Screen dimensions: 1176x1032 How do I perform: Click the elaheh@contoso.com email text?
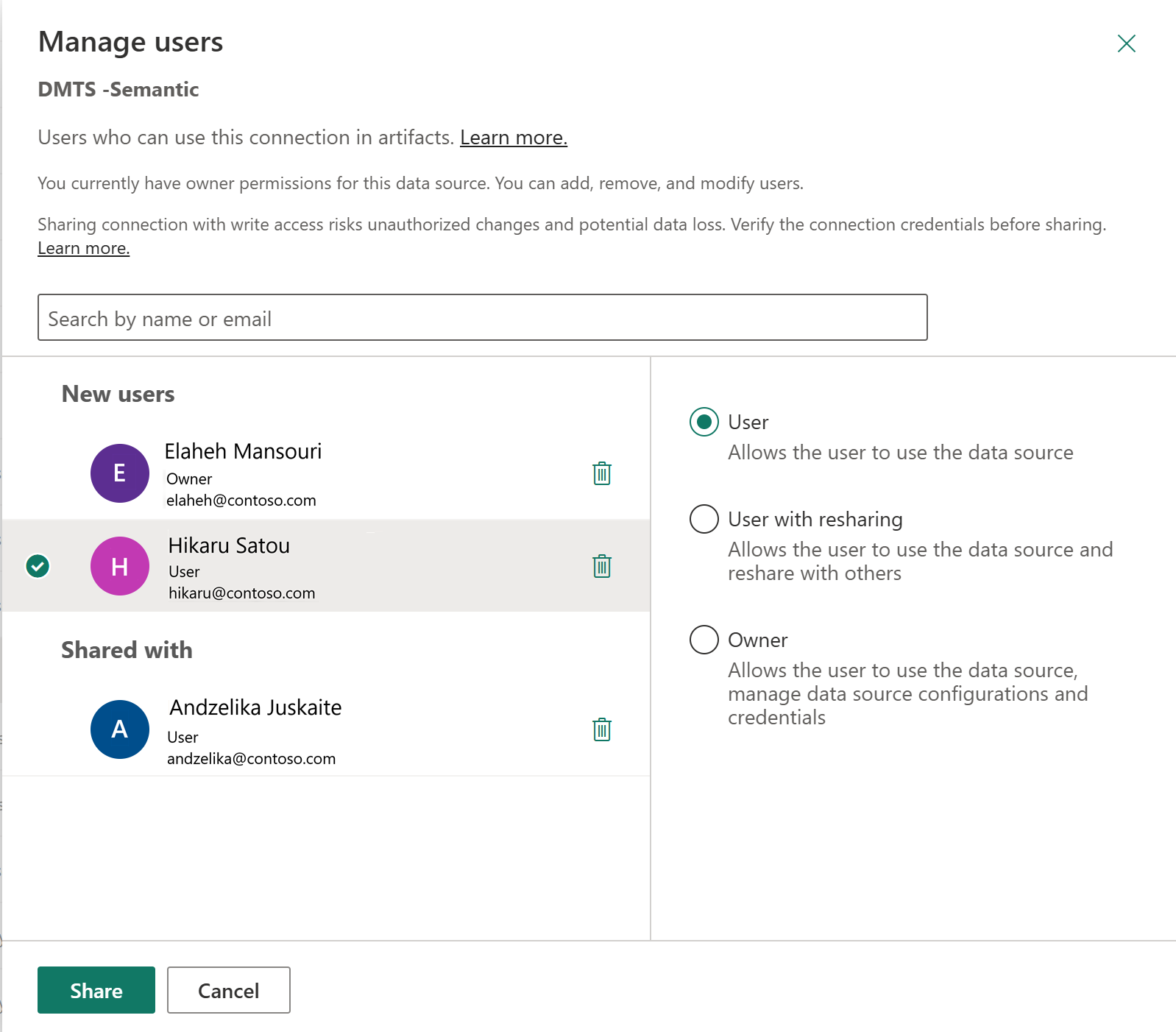click(241, 501)
